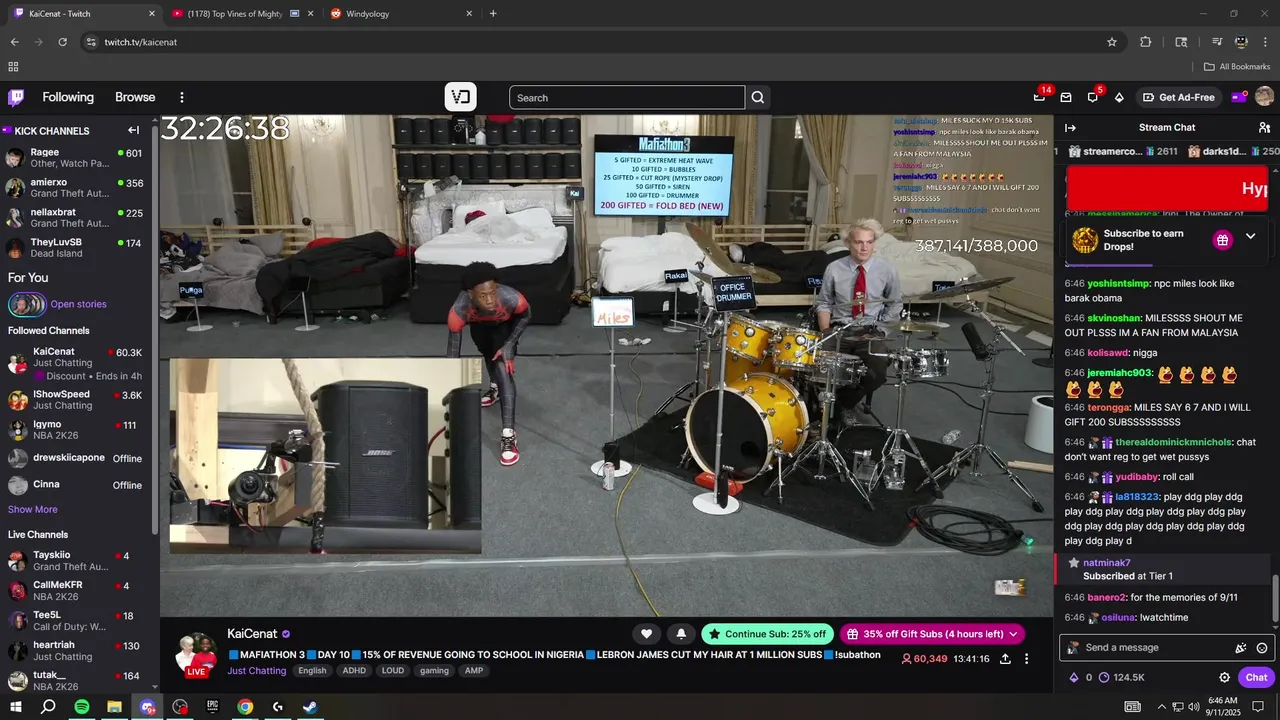The height and width of the screenshot is (720, 1280).
Task: Open the more options menu beside Browse
Action: pyautogui.click(x=182, y=97)
